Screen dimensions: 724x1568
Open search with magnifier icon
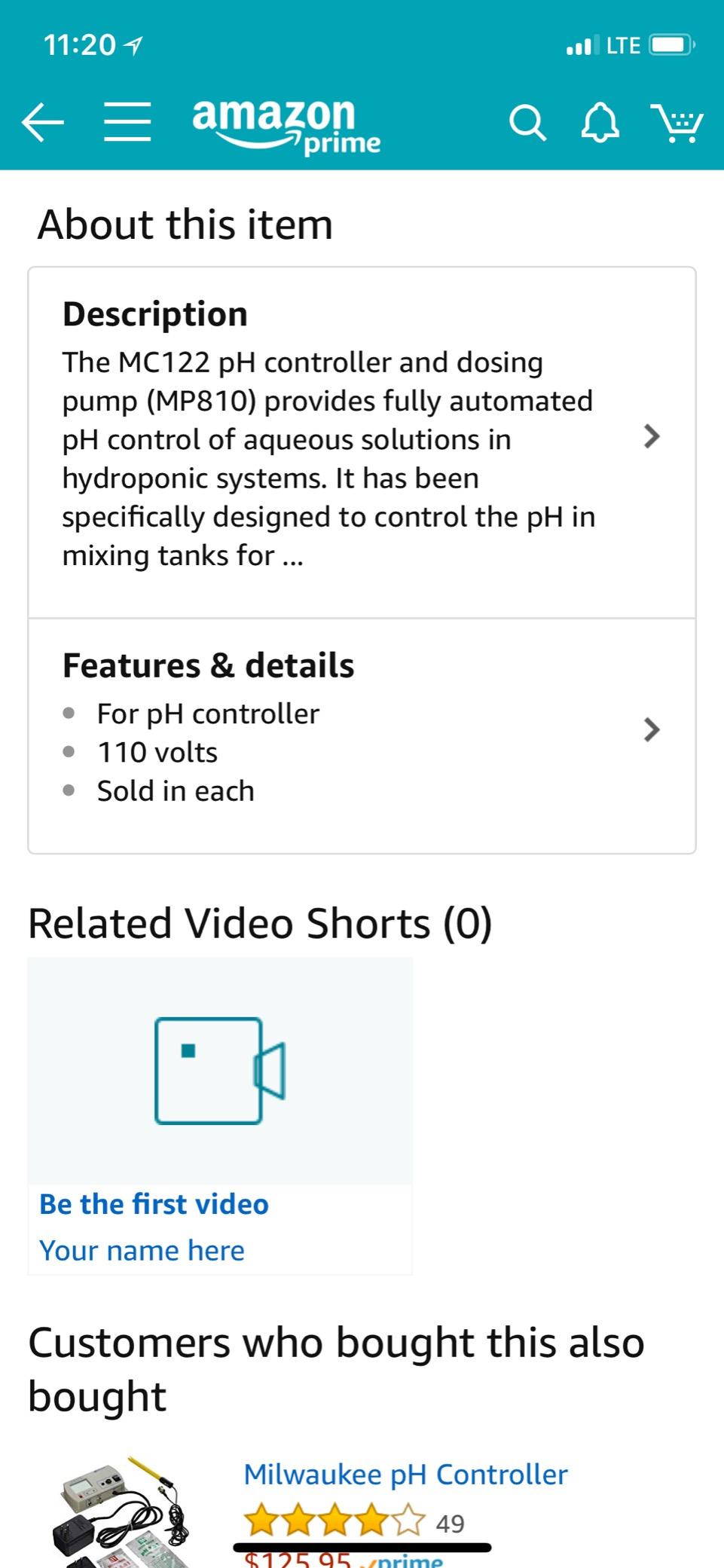527,122
